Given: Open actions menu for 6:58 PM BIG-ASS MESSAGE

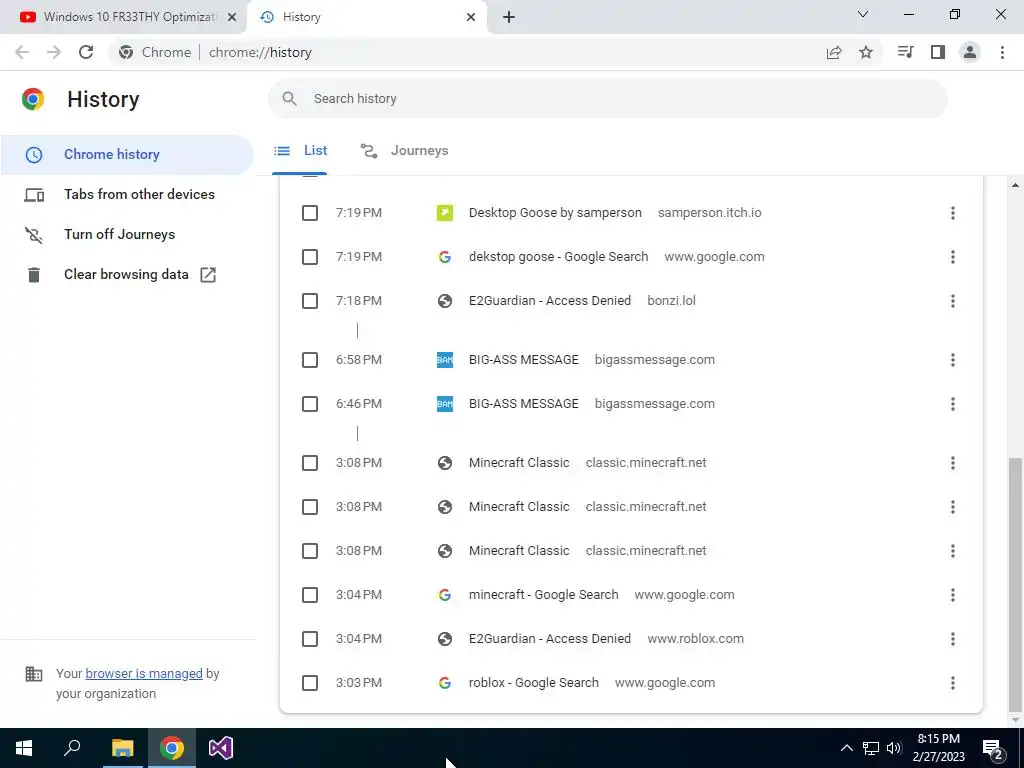Looking at the screenshot, I should [x=953, y=360].
